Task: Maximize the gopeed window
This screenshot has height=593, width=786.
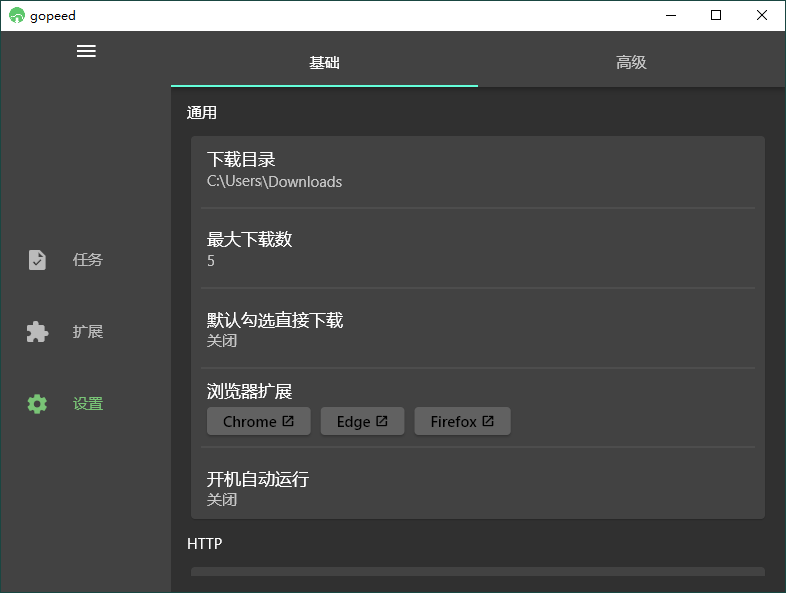Action: click(x=716, y=15)
